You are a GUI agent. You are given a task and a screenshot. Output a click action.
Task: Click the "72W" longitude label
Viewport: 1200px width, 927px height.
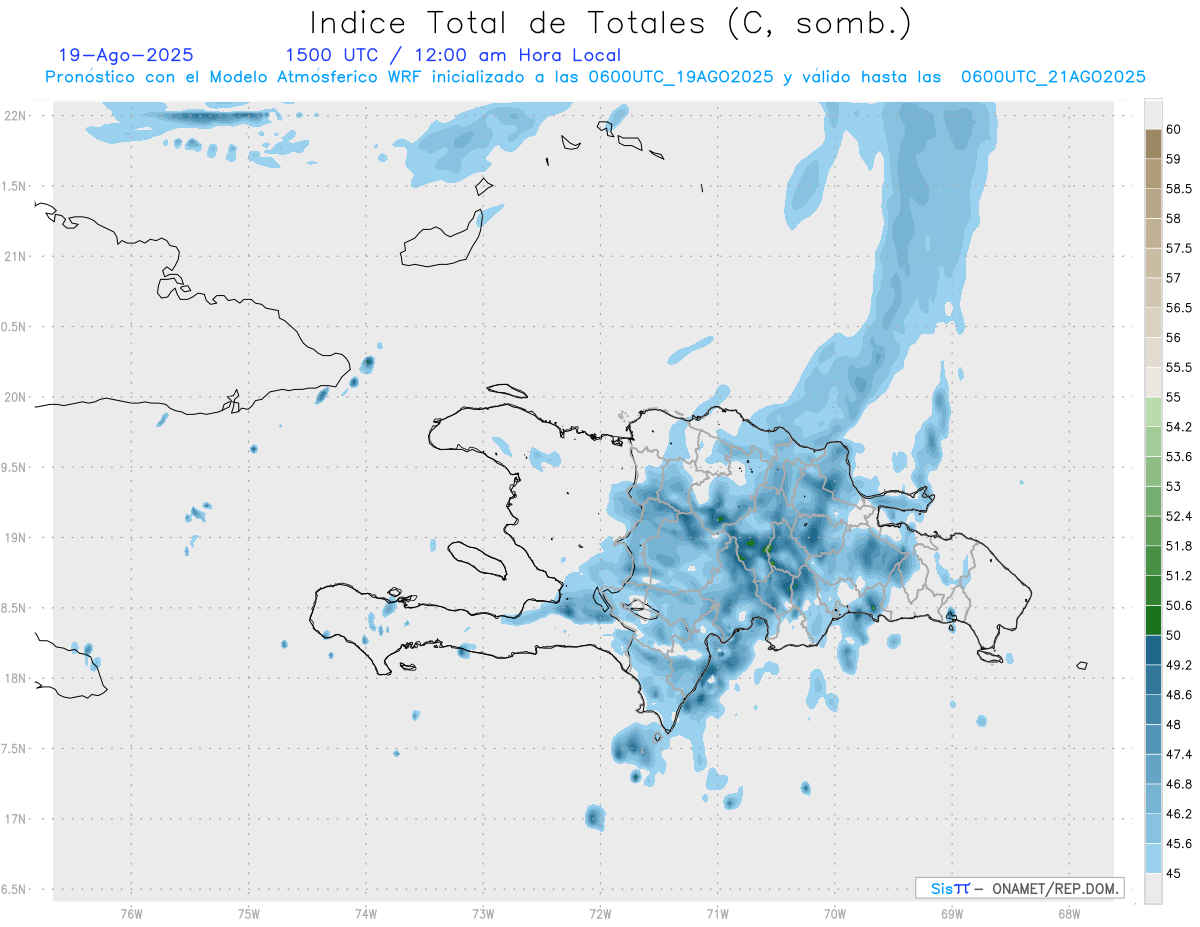coord(600,912)
